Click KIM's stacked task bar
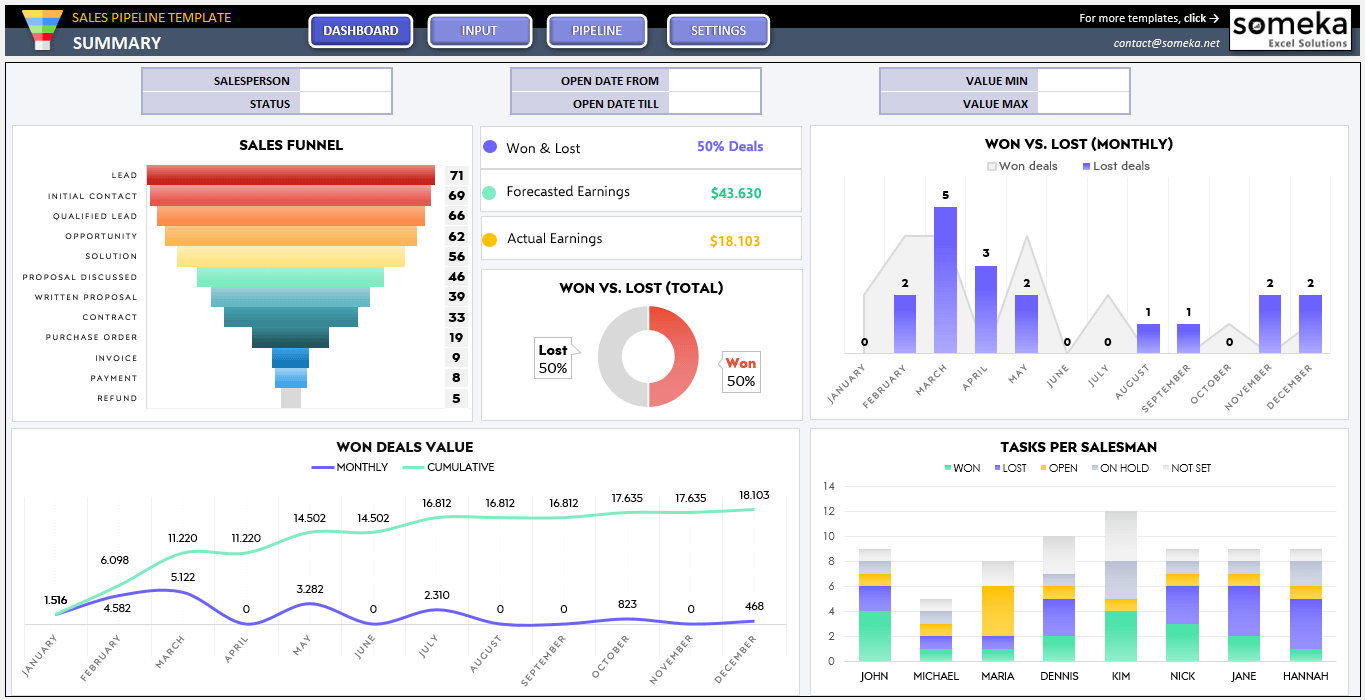1365x700 pixels. 1121,586
